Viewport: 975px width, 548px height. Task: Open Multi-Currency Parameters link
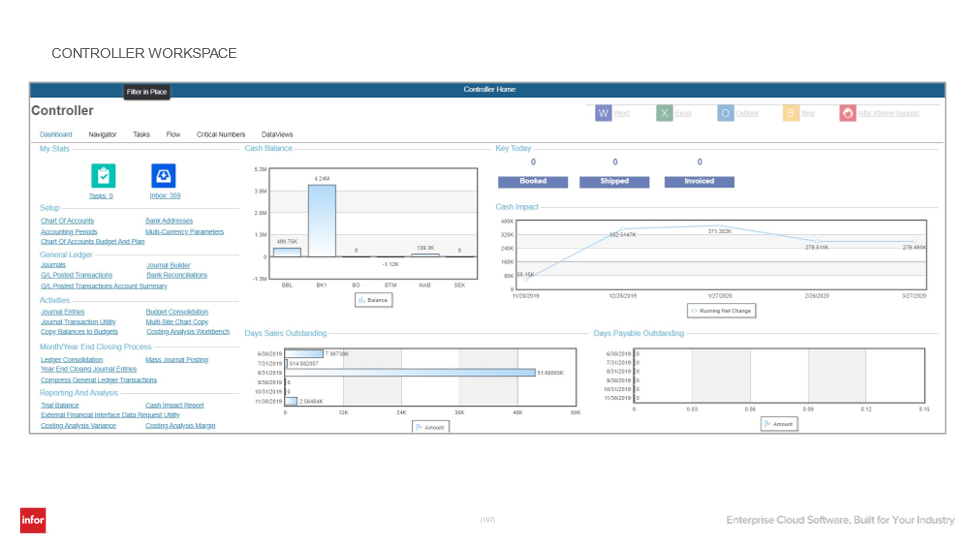[184, 231]
